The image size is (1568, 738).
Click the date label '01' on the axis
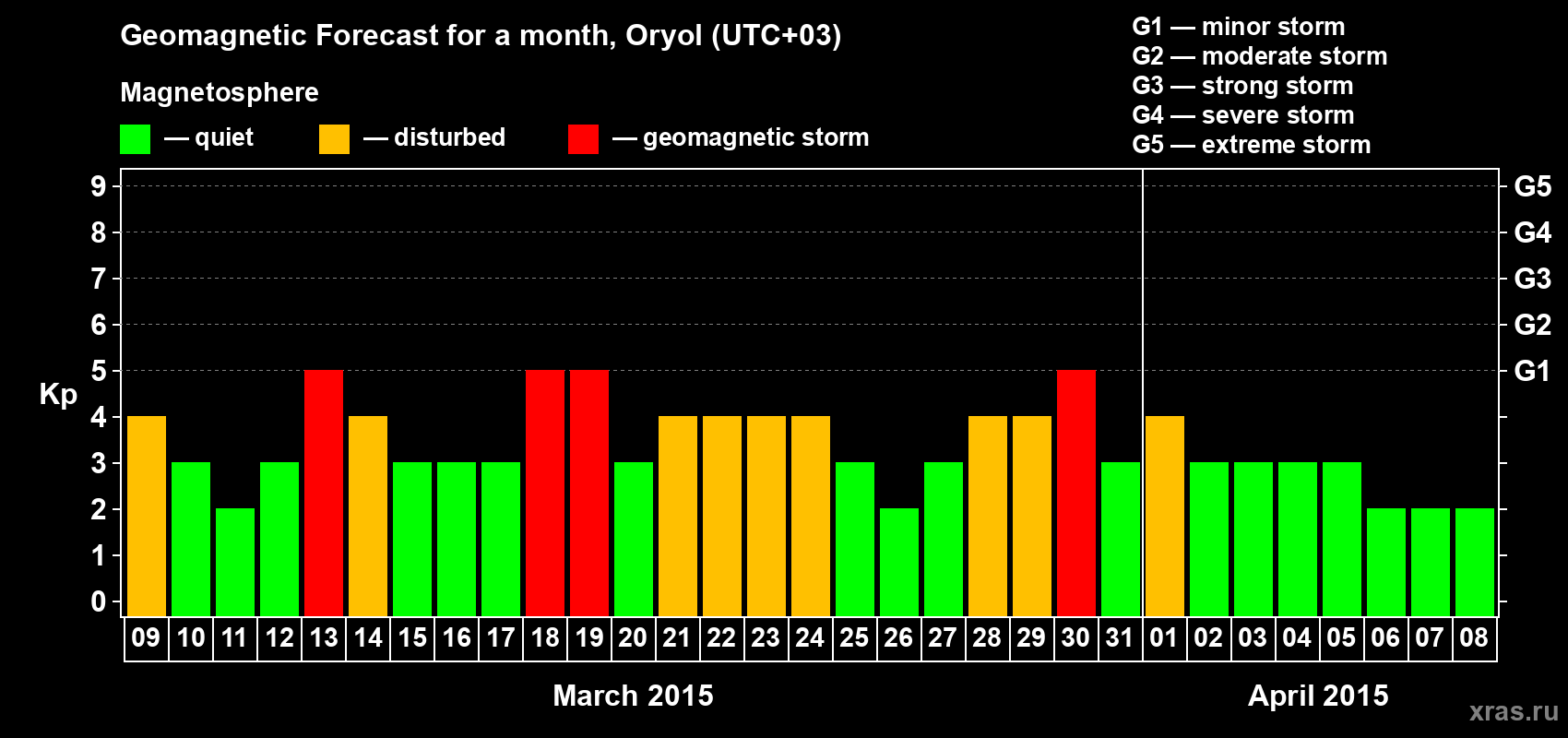click(x=1164, y=638)
